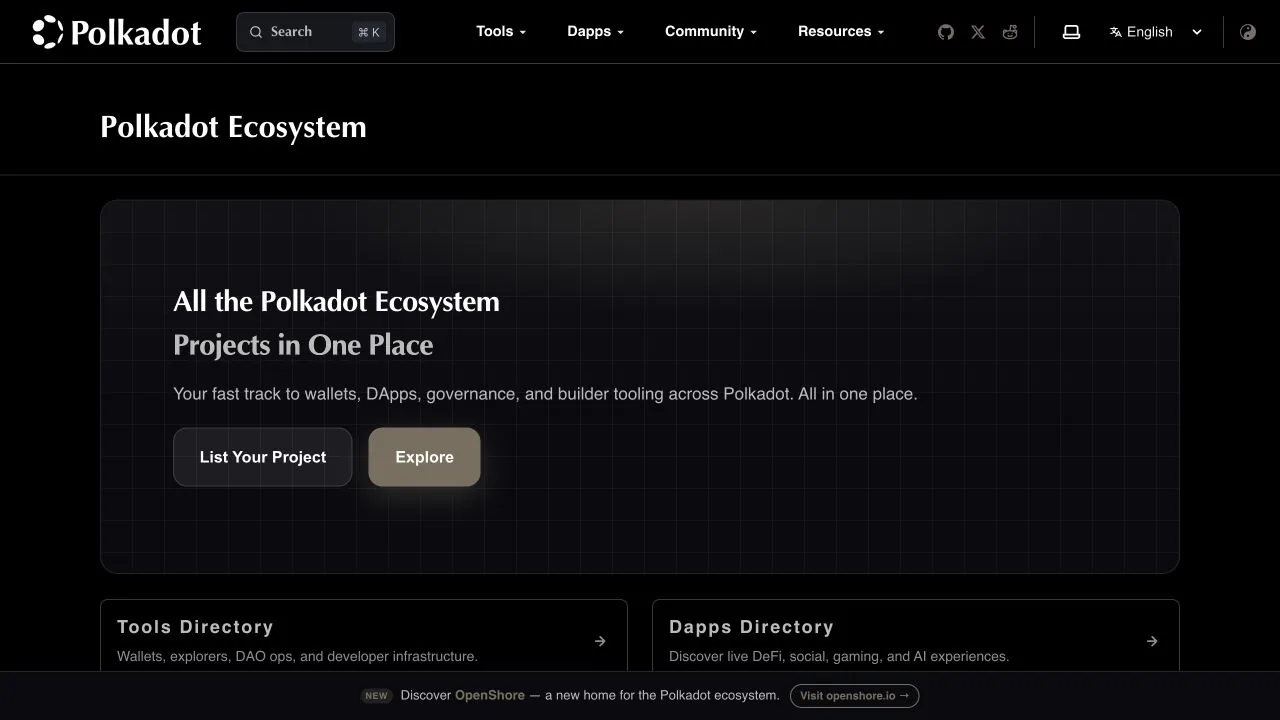The image size is (1280, 720).
Task: Click 'Your fast track to wallets' paragraph
Action: 545,394
